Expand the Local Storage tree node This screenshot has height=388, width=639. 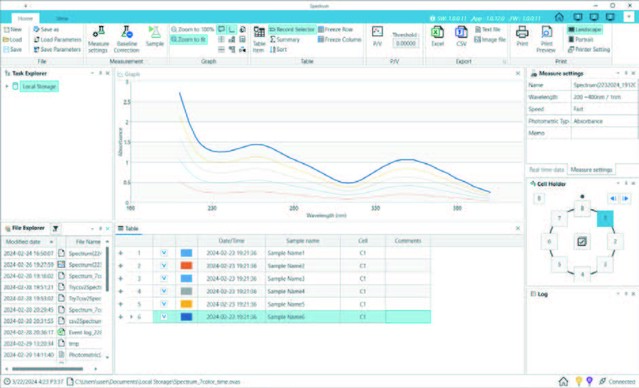(x=7, y=86)
